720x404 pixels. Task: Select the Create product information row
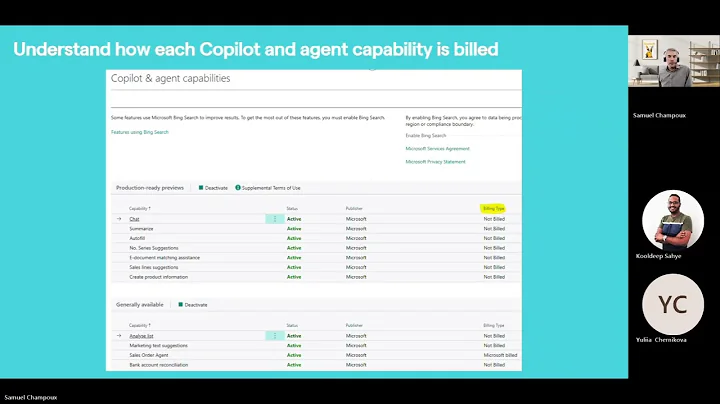(x=316, y=277)
